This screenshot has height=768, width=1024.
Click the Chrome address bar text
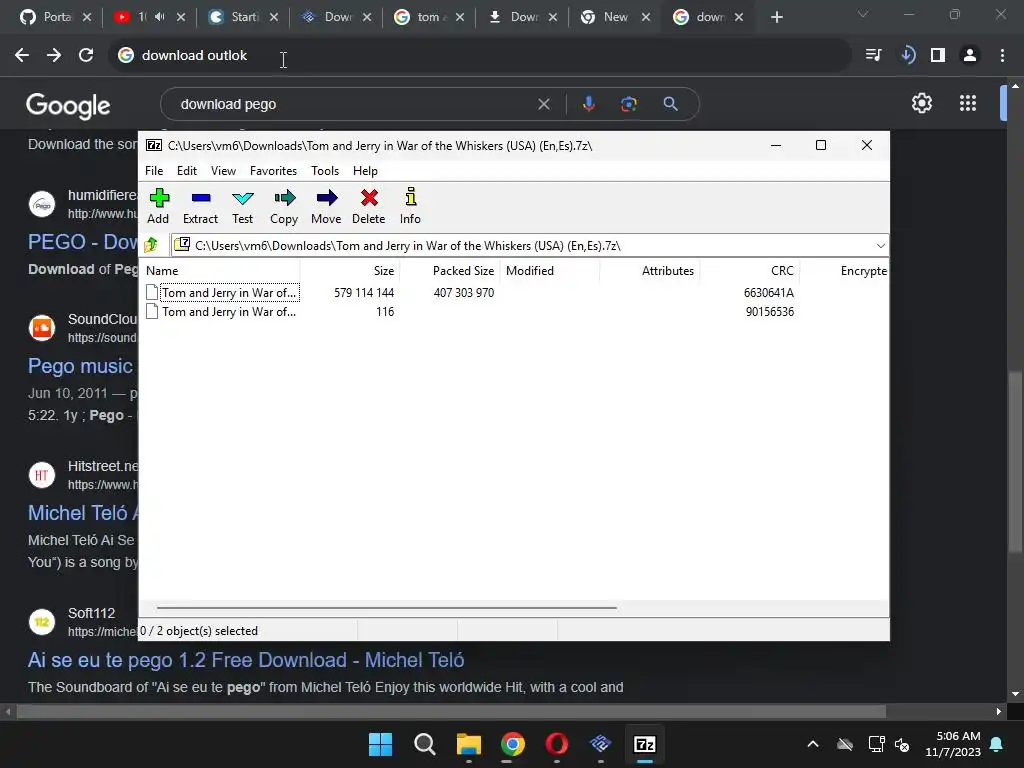pos(194,56)
